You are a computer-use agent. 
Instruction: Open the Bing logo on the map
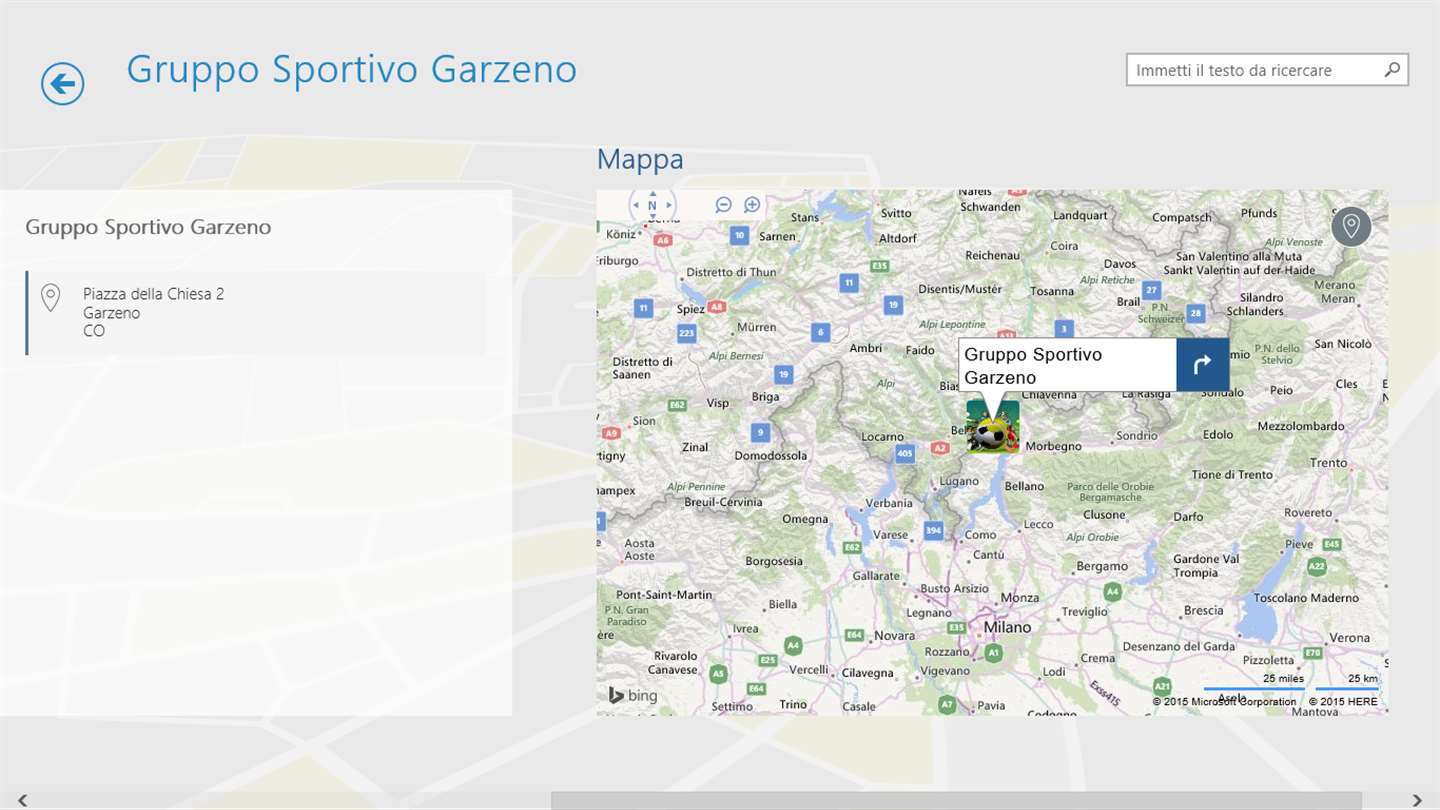(x=633, y=695)
